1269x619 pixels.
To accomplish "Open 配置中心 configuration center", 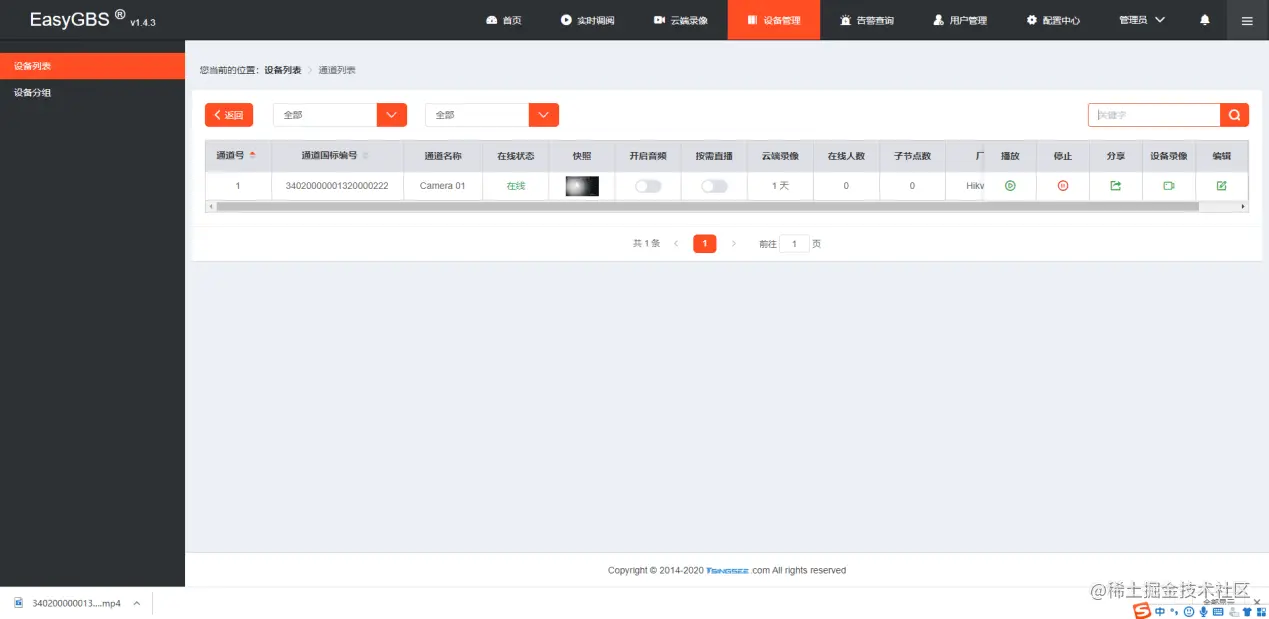I will click(1053, 20).
